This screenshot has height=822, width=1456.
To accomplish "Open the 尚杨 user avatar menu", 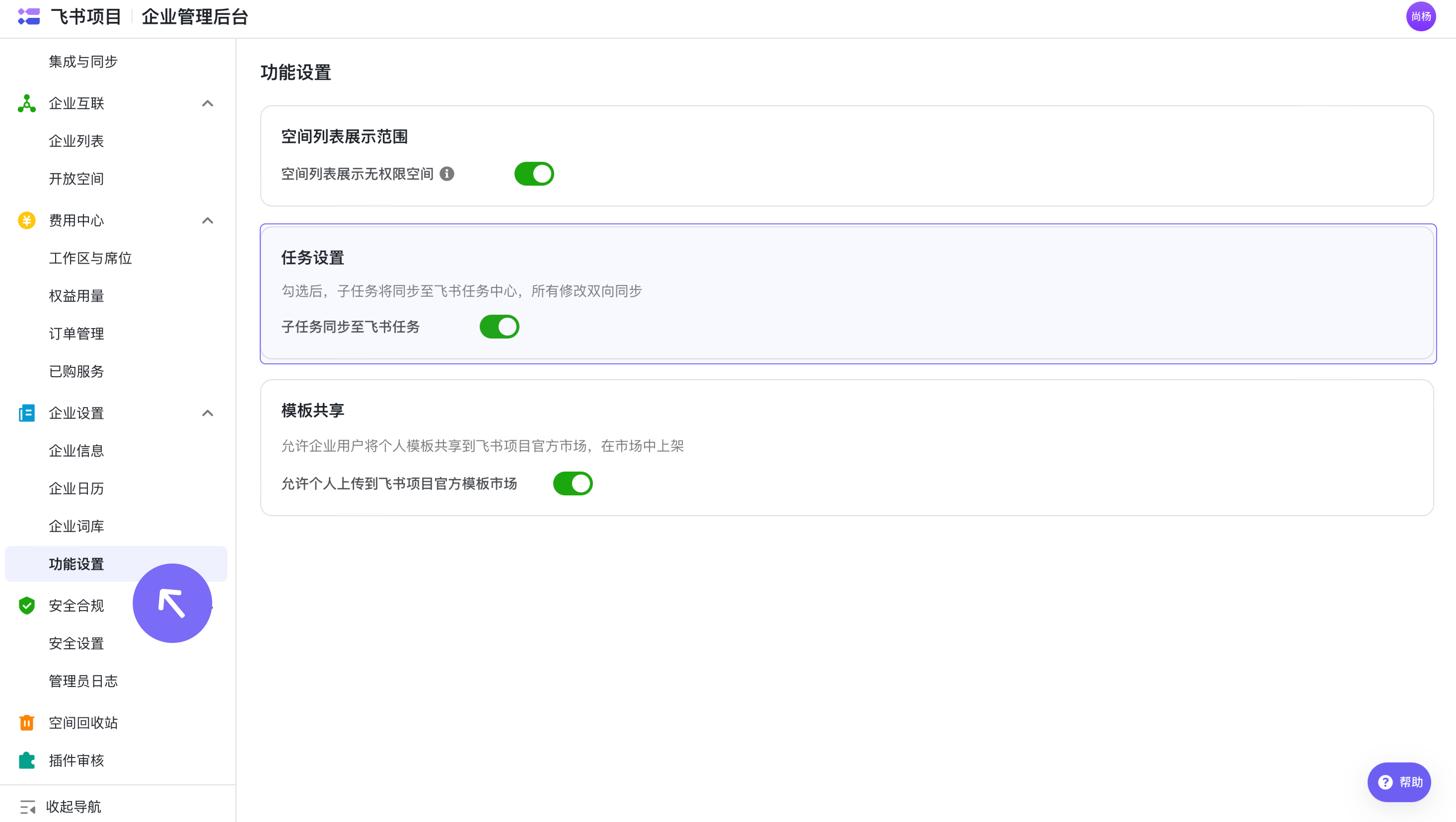I will point(1420,16).
